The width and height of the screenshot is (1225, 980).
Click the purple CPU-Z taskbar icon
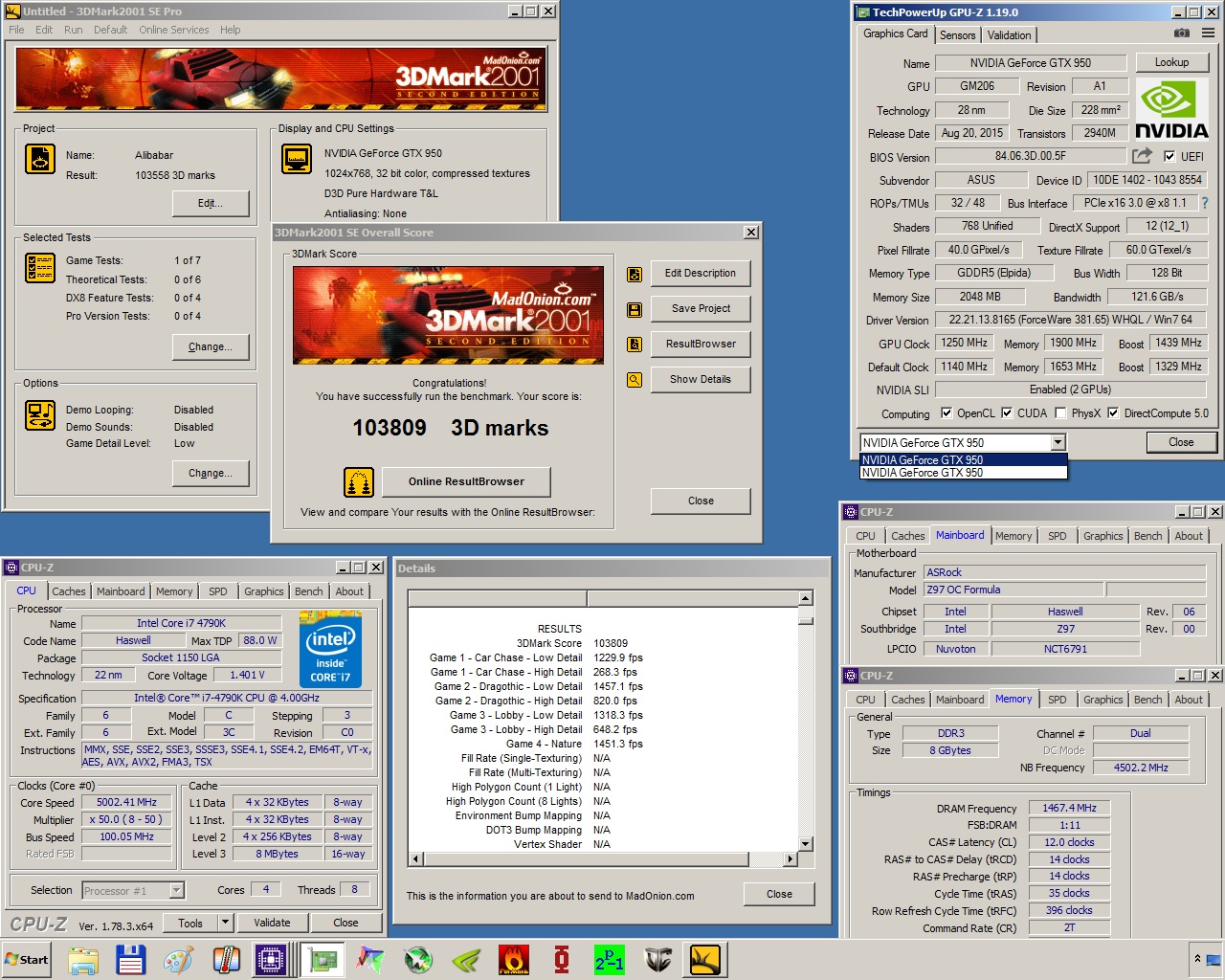click(272, 960)
